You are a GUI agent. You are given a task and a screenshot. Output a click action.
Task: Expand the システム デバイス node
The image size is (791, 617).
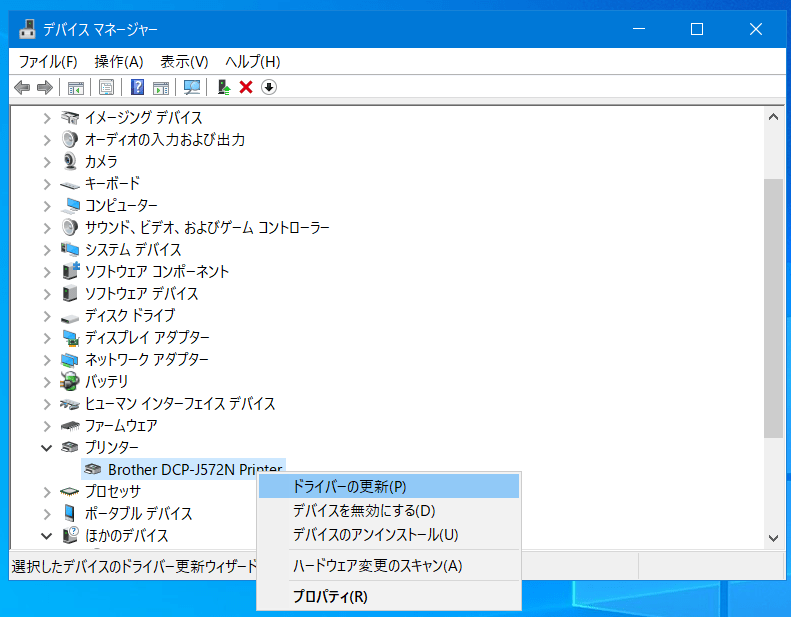point(47,250)
